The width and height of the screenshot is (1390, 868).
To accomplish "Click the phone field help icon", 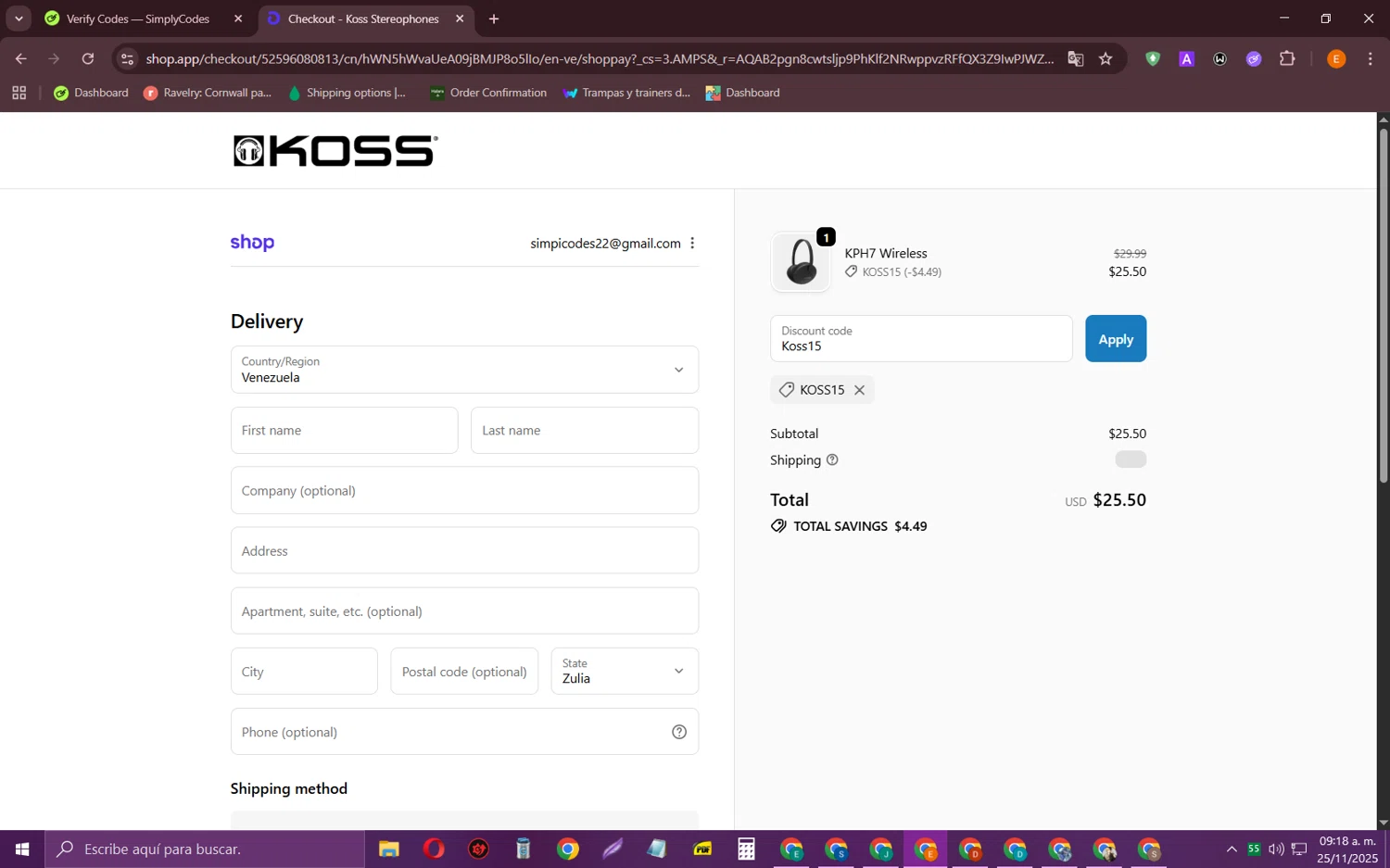I will coord(679,732).
